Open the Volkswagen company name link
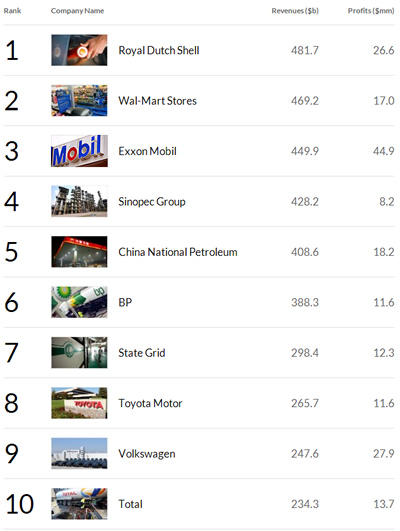Screen dimensions: 400x531 147,454
